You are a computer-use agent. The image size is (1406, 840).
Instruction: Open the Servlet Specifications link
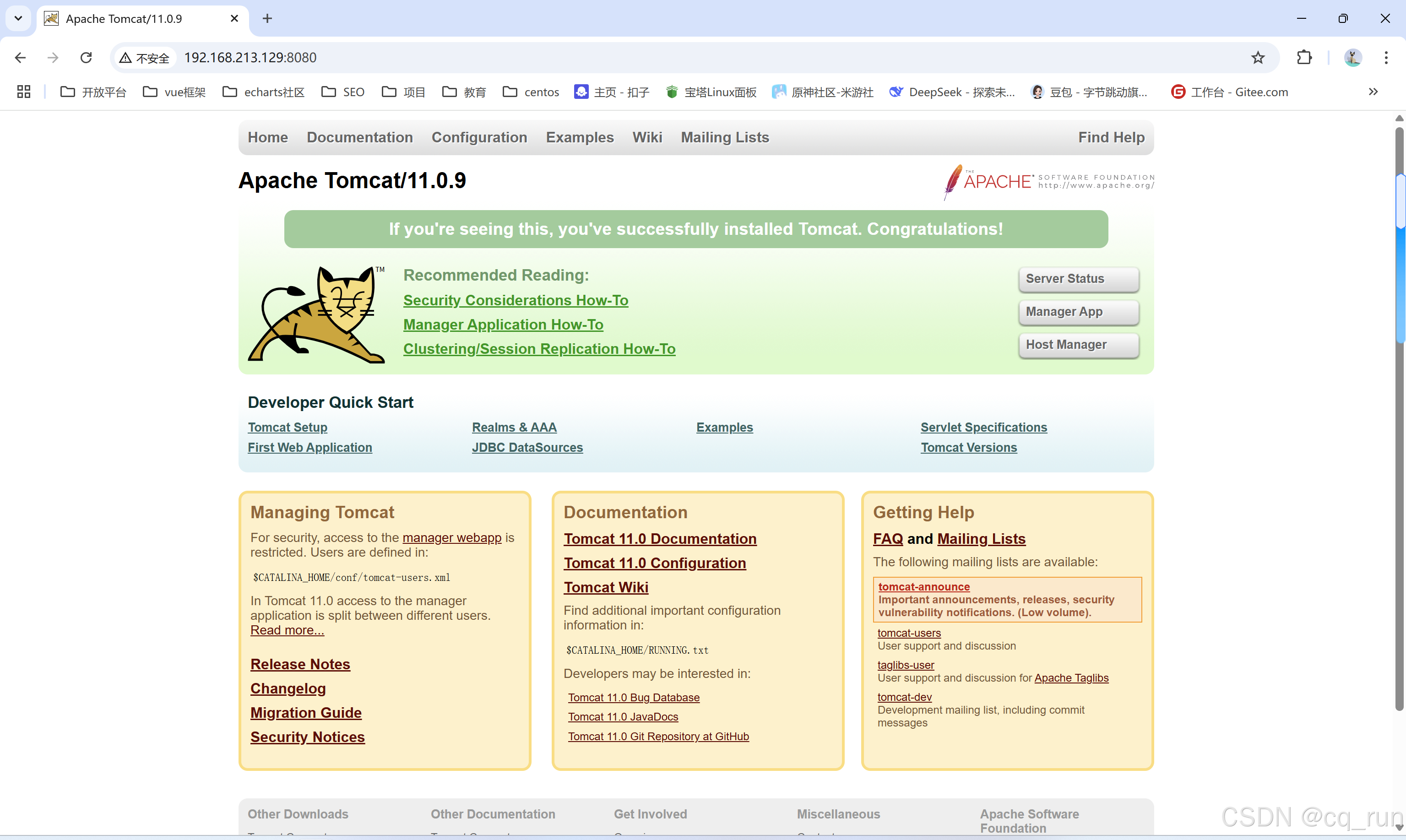click(x=984, y=428)
